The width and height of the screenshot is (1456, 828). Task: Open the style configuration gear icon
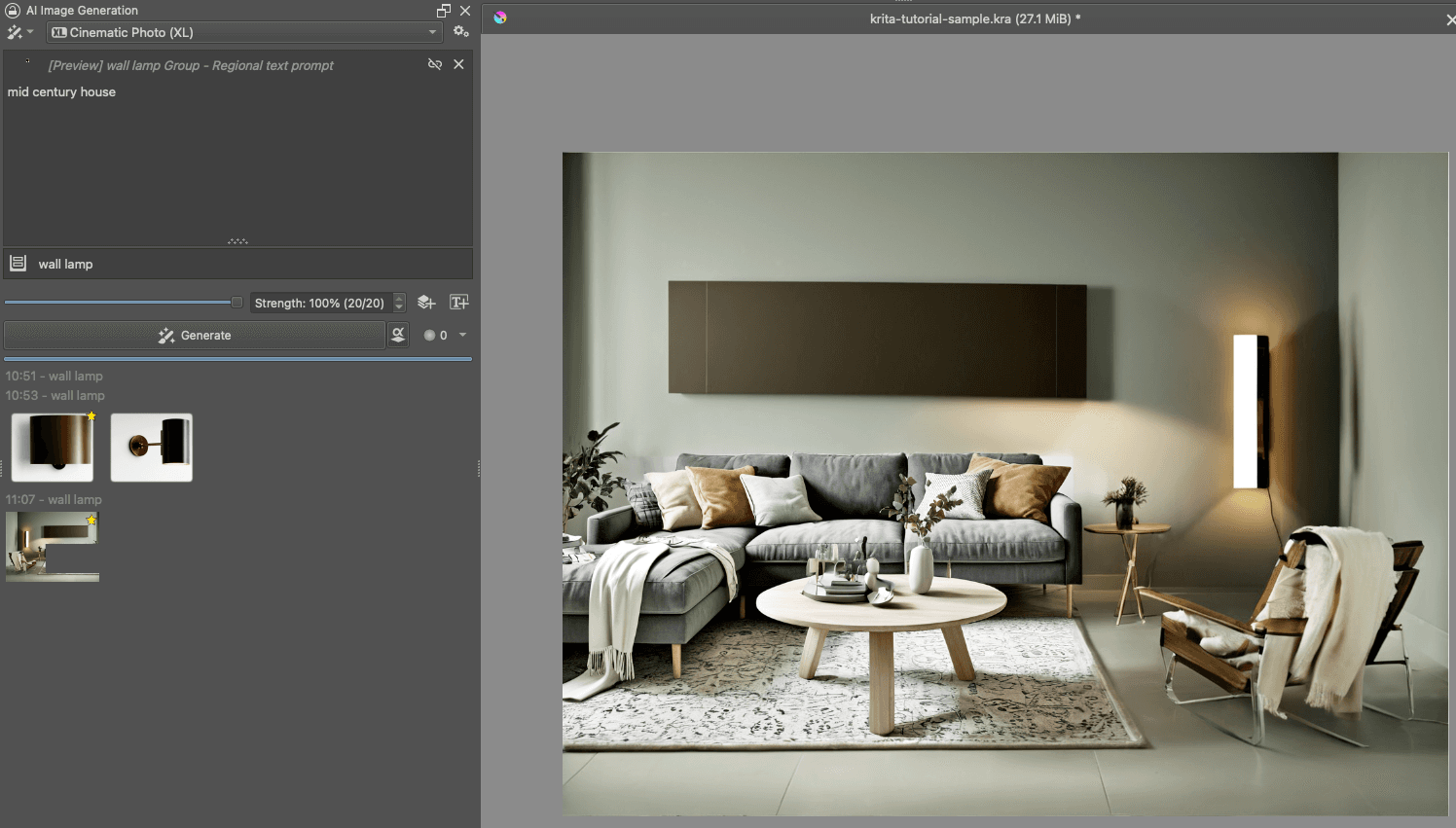click(x=461, y=31)
